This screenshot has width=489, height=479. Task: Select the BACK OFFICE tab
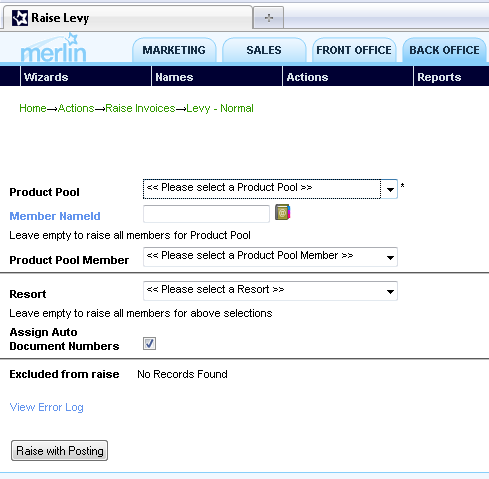(444, 50)
